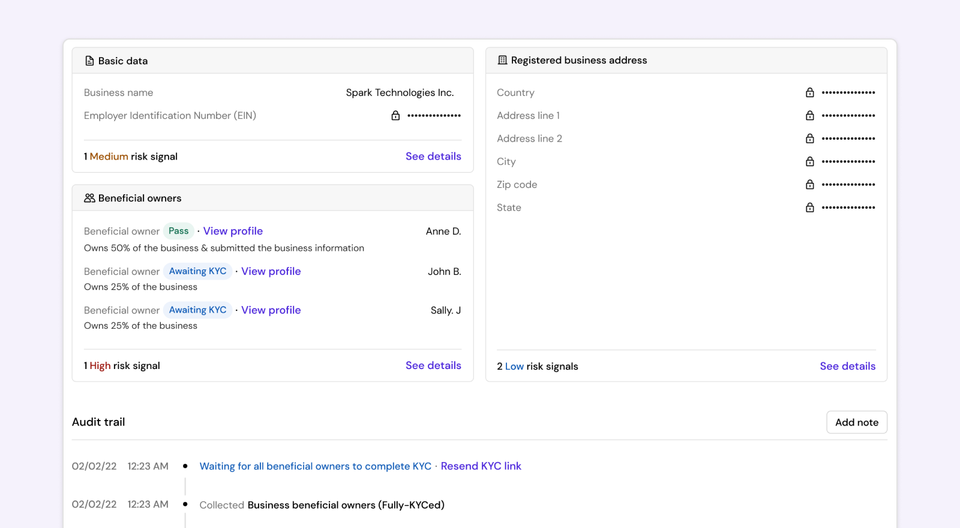Reveal Address line 2 via lock icon
This screenshot has height=528, width=960.
tap(809, 138)
